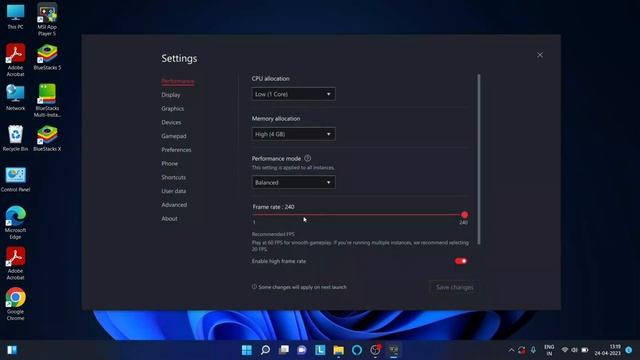Open the battery tray icon
Screen dimensions: 640x360
coord(585,350)
